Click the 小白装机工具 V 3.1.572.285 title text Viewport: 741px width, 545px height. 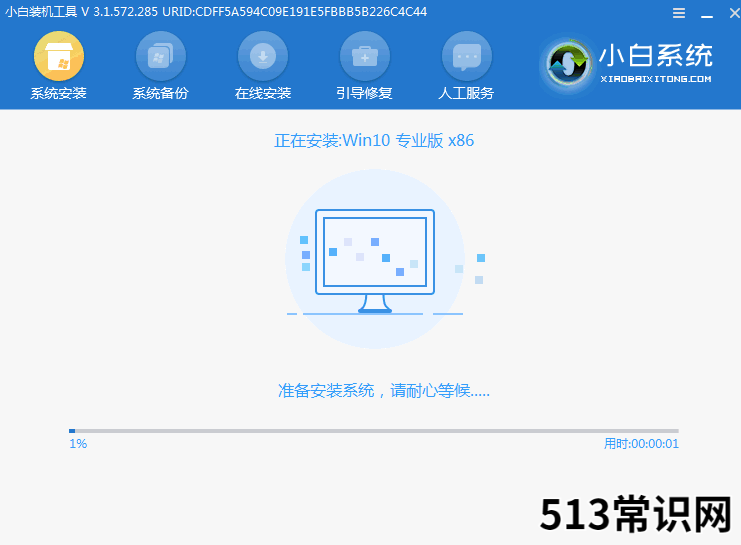[81, 12]
